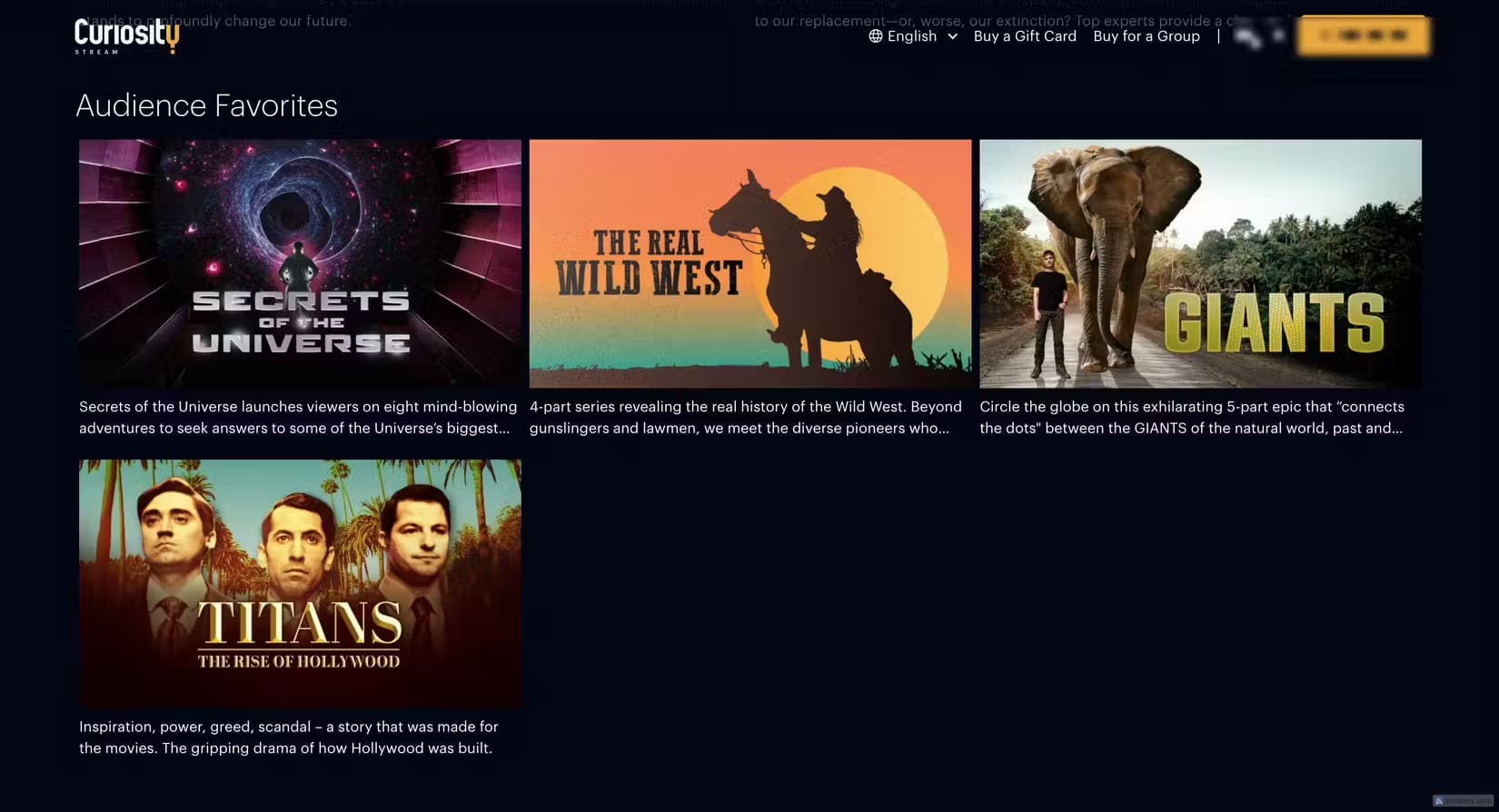
Task: Click the yellow button in header
Action: (x=1363, y=35)
